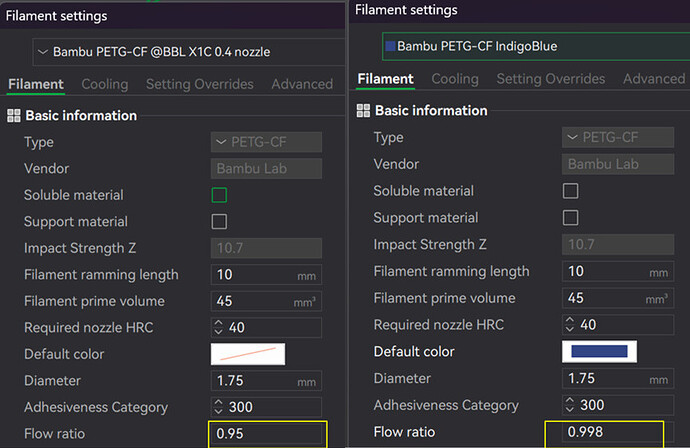The image size is (690, 448).
Task: Click the Required nozzle HRC stepper in left panel
Action: pos(218,327)
